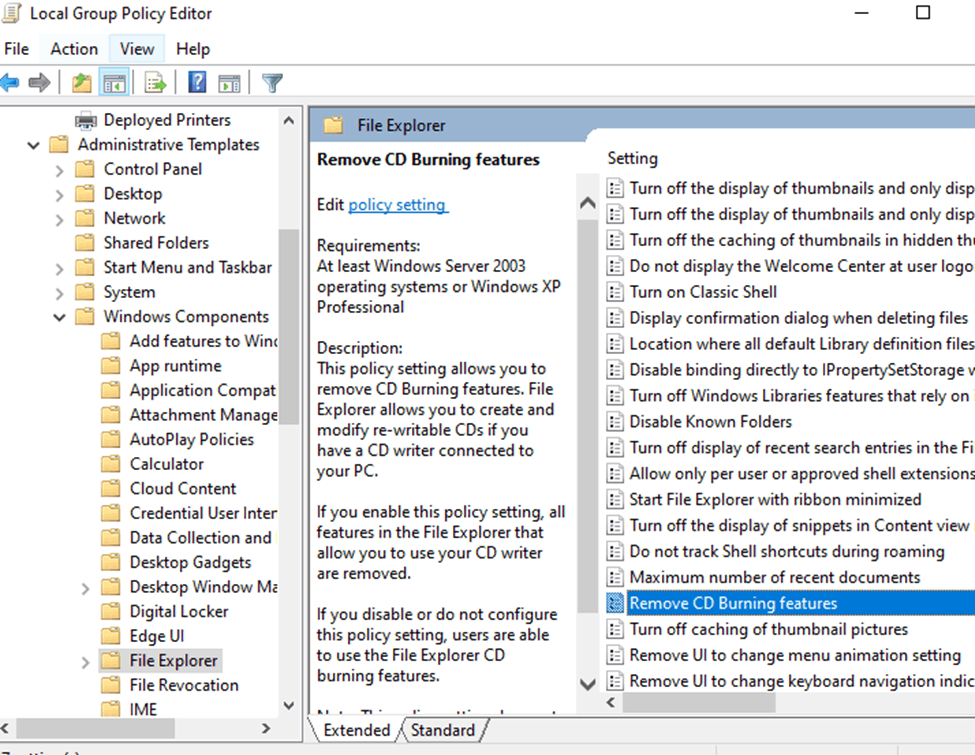Select "Start File Explorer with ribbon minimized" setting

pos(775,499)
